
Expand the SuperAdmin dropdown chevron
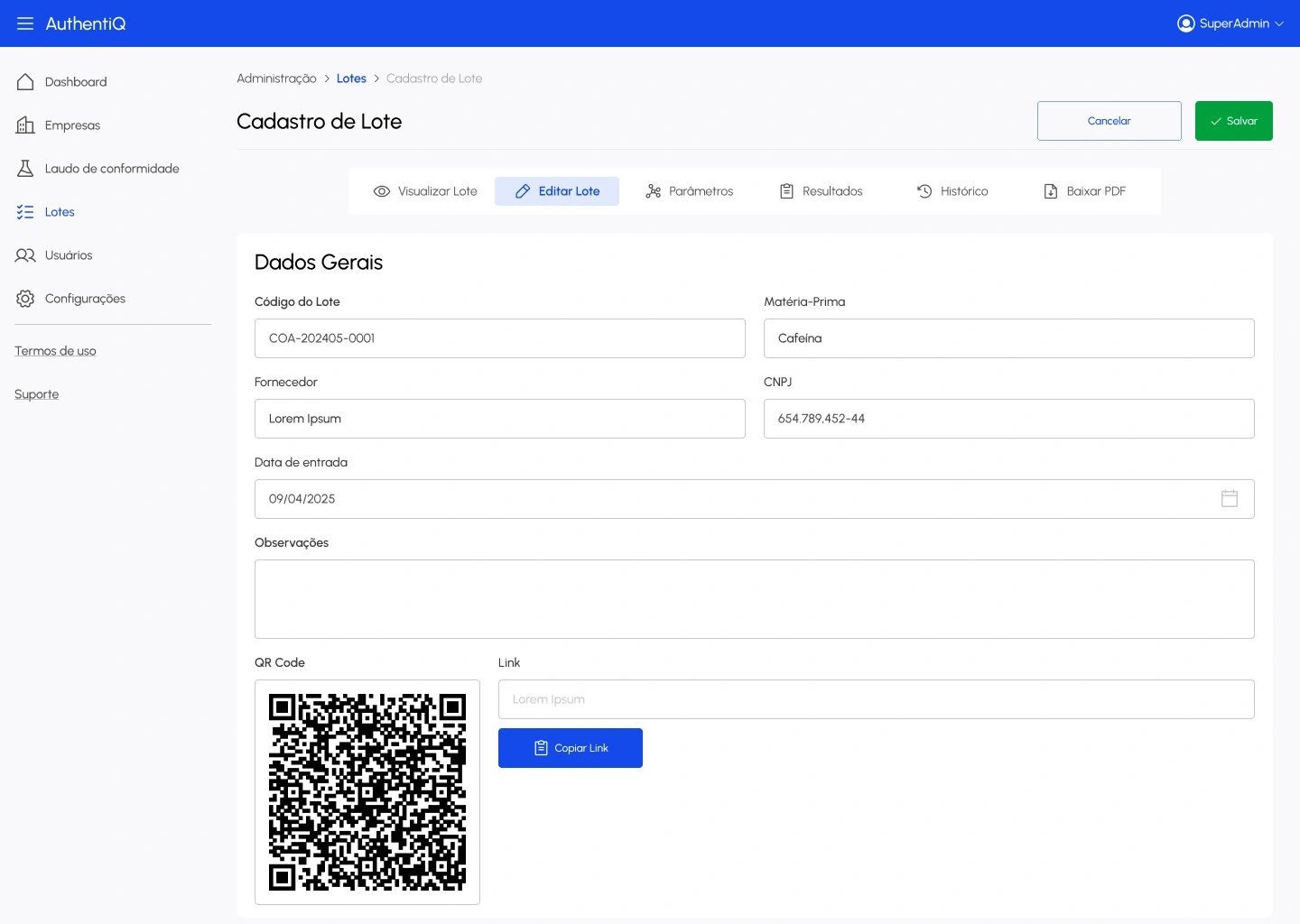tap(1279, 24)
